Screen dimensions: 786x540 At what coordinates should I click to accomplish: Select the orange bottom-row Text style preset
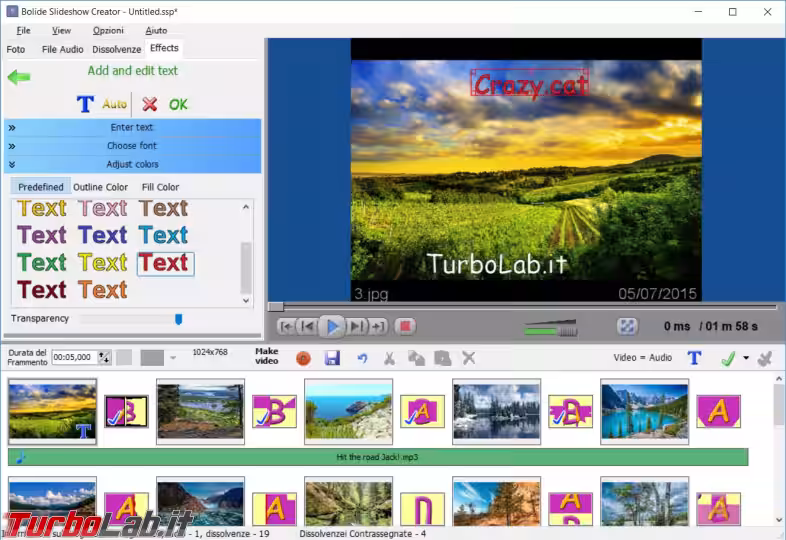[103, 290]
